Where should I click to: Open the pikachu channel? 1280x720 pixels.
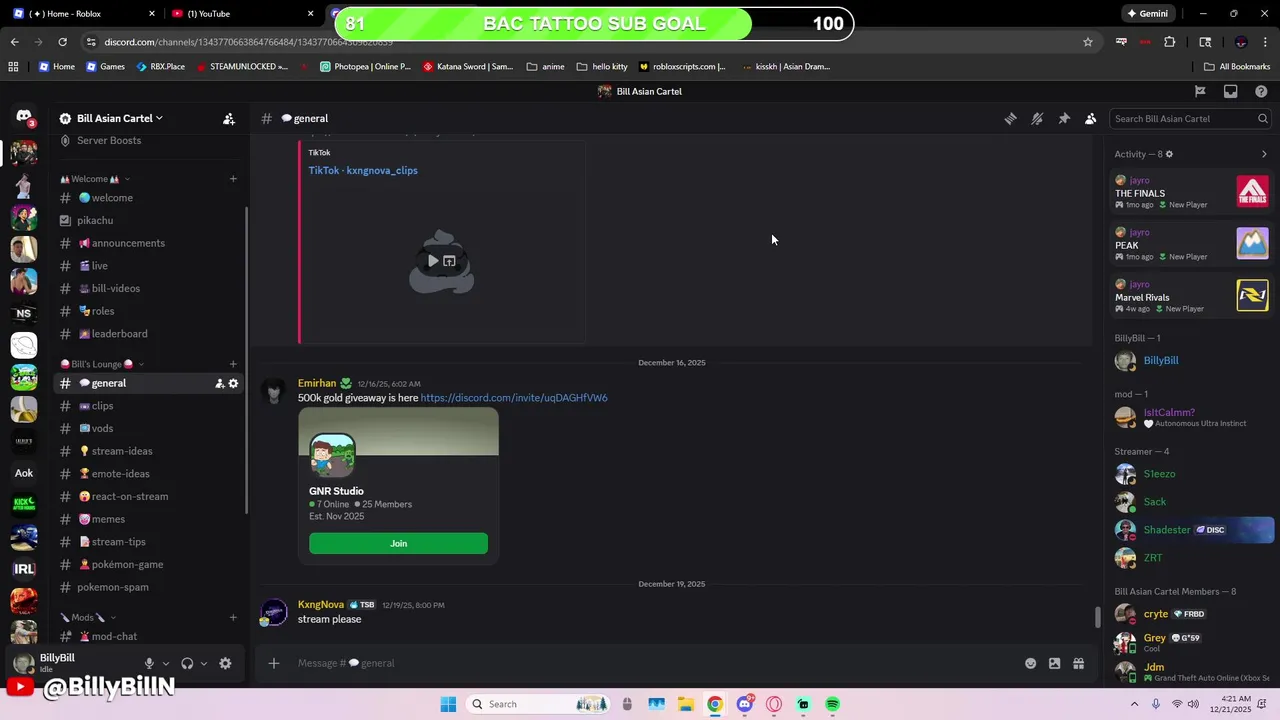tap(148, 220)
